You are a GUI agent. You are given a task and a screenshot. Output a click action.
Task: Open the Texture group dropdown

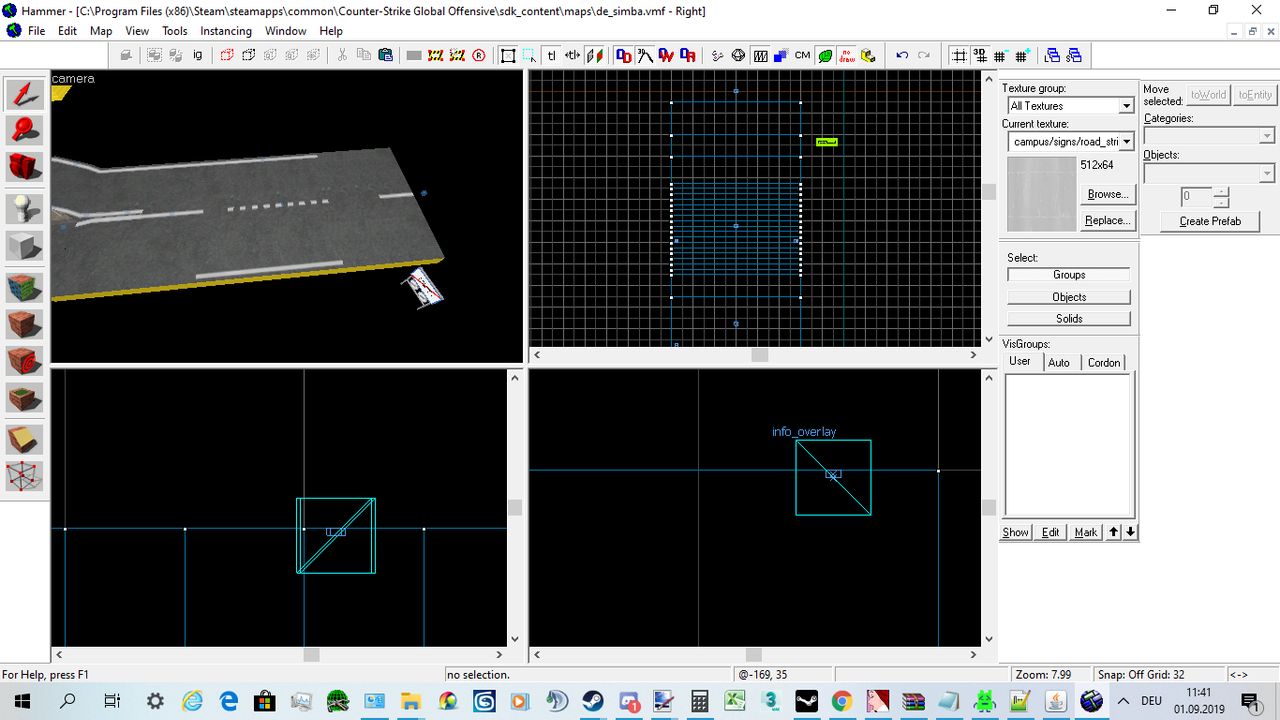[1126, 106]
